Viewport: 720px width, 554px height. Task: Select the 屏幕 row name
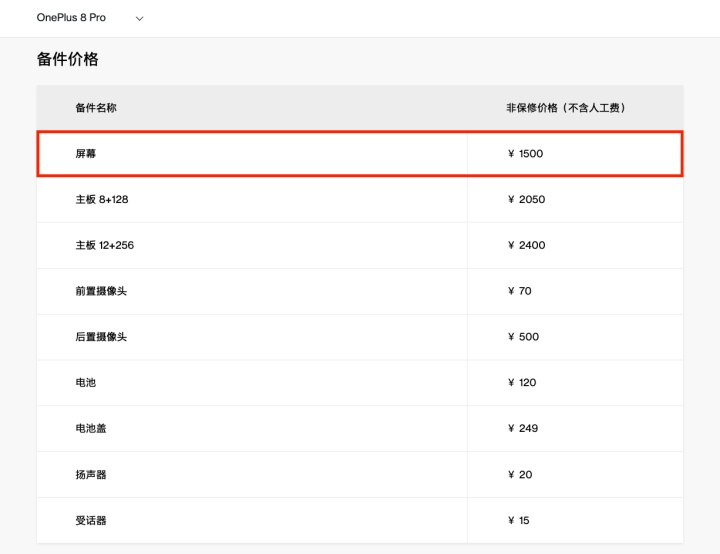click(86, 153)
